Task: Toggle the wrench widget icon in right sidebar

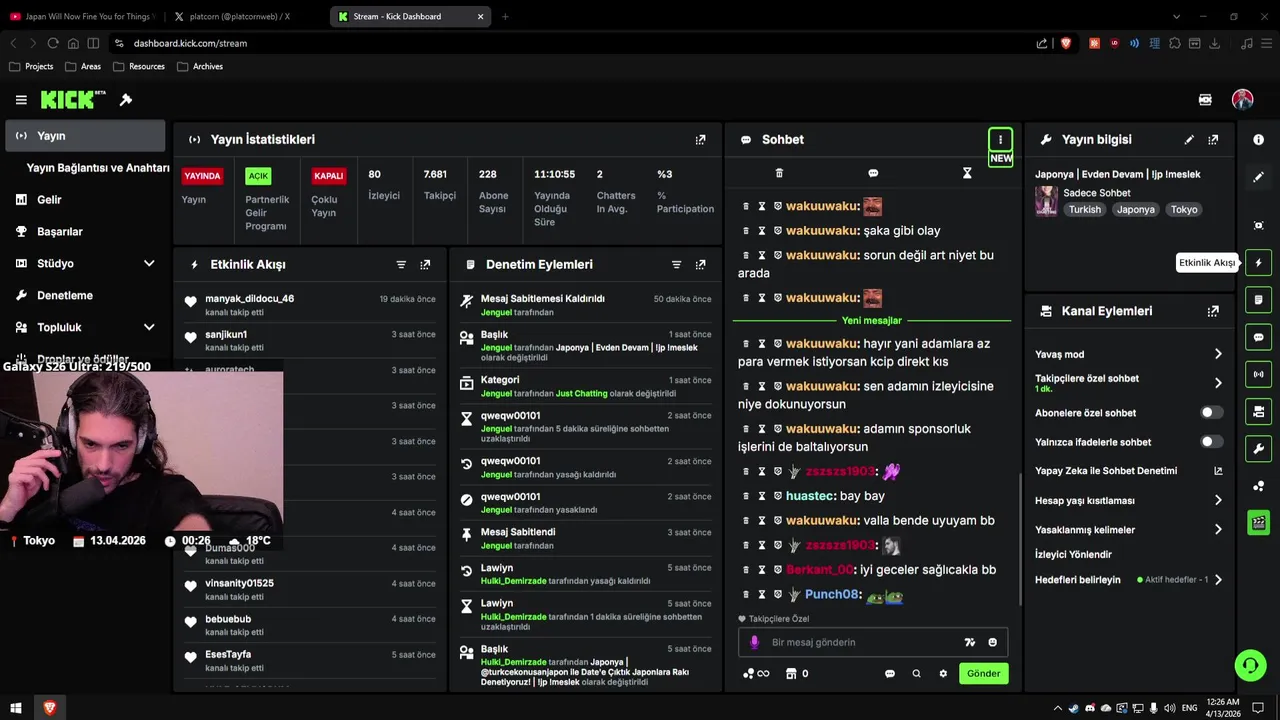Action: pos(1258,448)
